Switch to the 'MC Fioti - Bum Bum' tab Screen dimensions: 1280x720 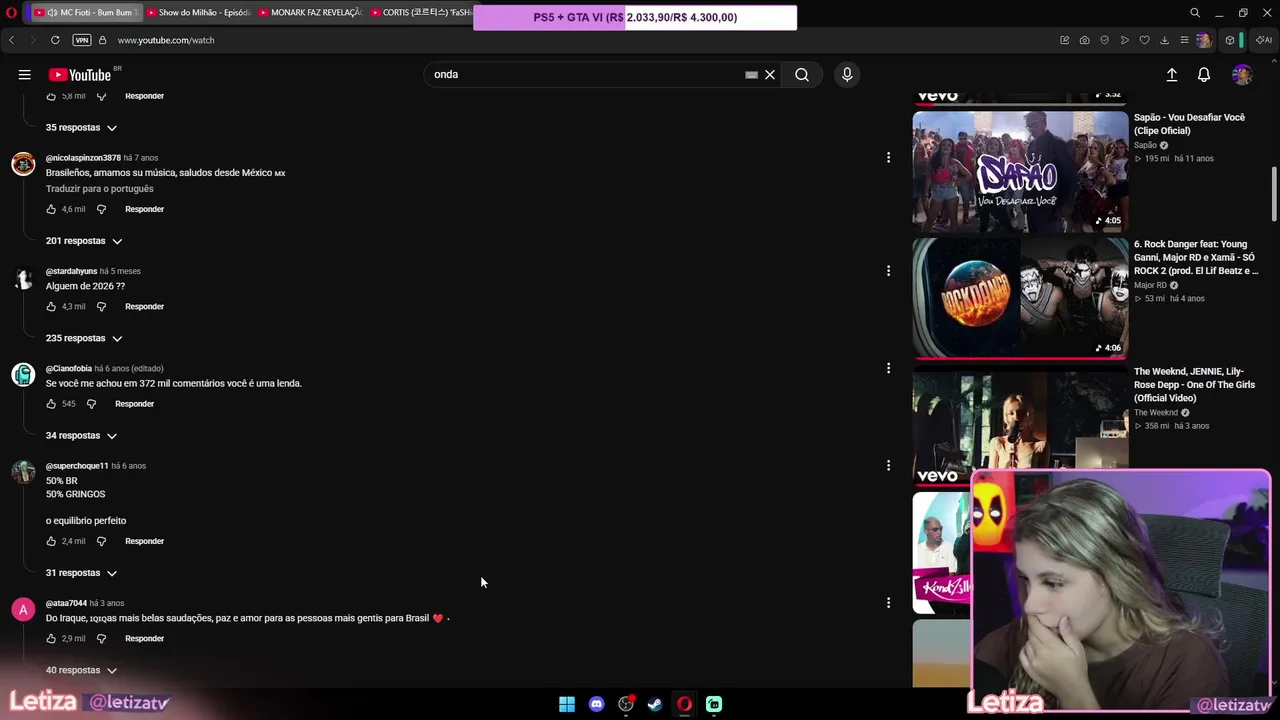[85, 13]
